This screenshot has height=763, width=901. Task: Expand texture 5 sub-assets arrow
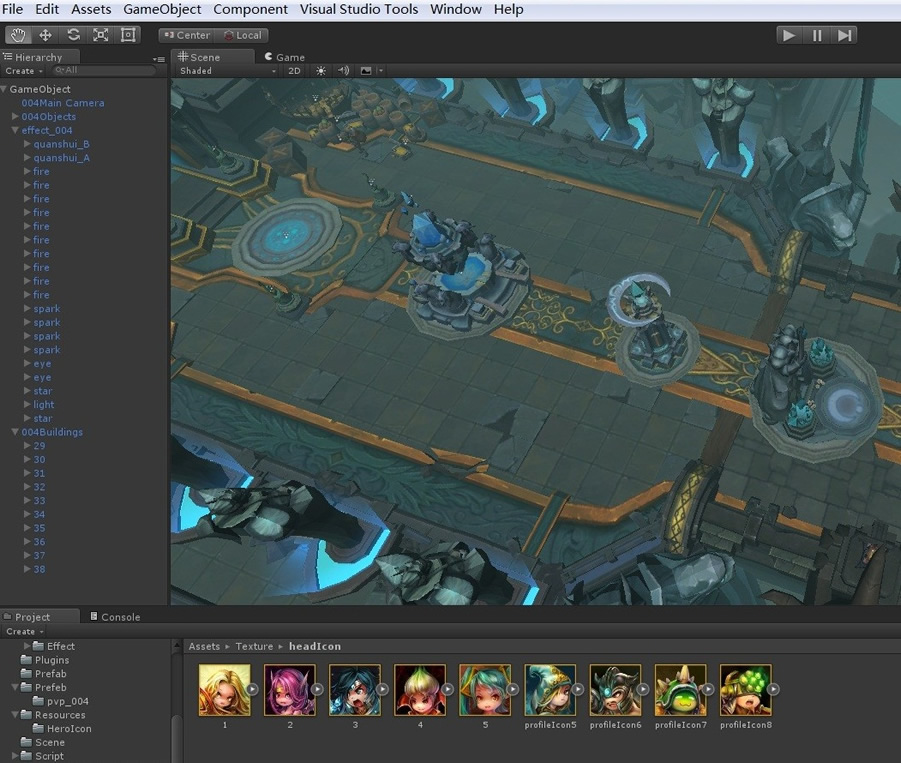click(513, 689)
